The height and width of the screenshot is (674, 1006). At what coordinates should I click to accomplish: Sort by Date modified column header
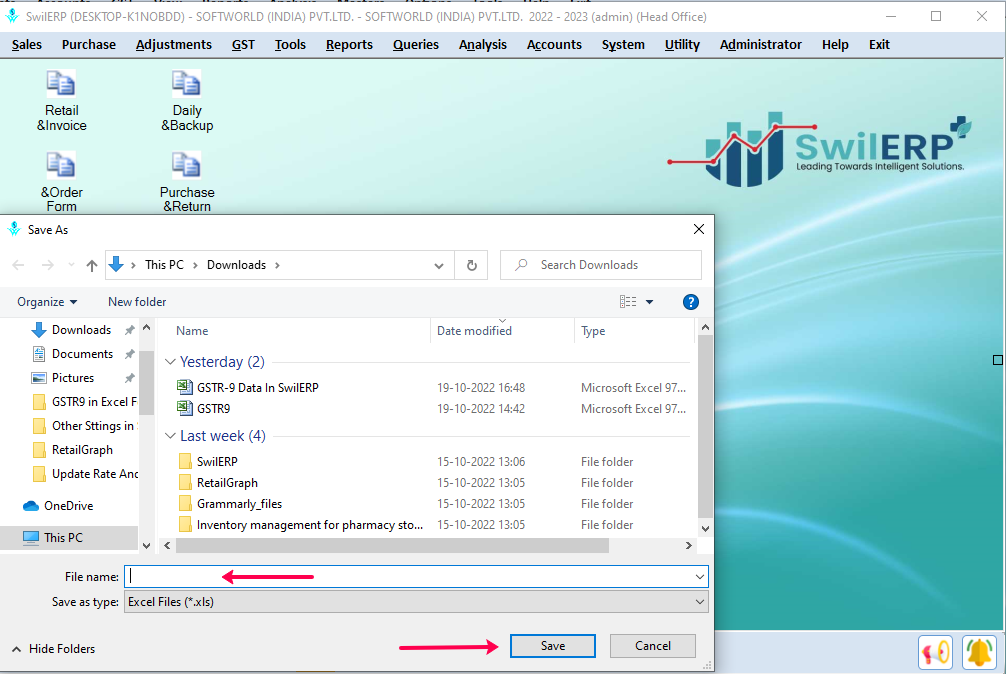[474, 331]
